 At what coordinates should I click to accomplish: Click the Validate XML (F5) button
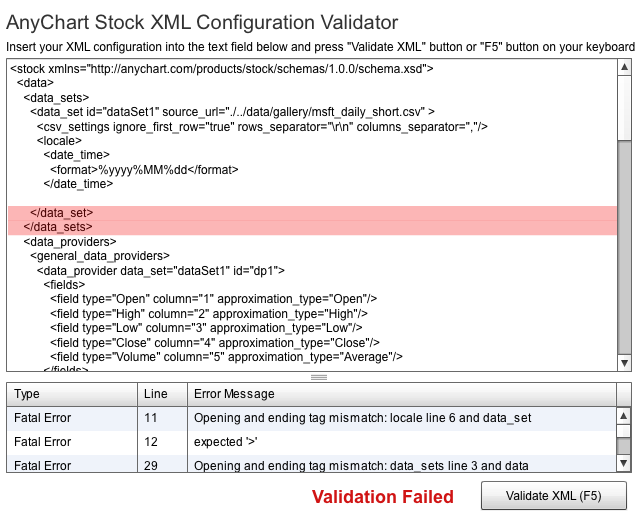pos(554,496)
